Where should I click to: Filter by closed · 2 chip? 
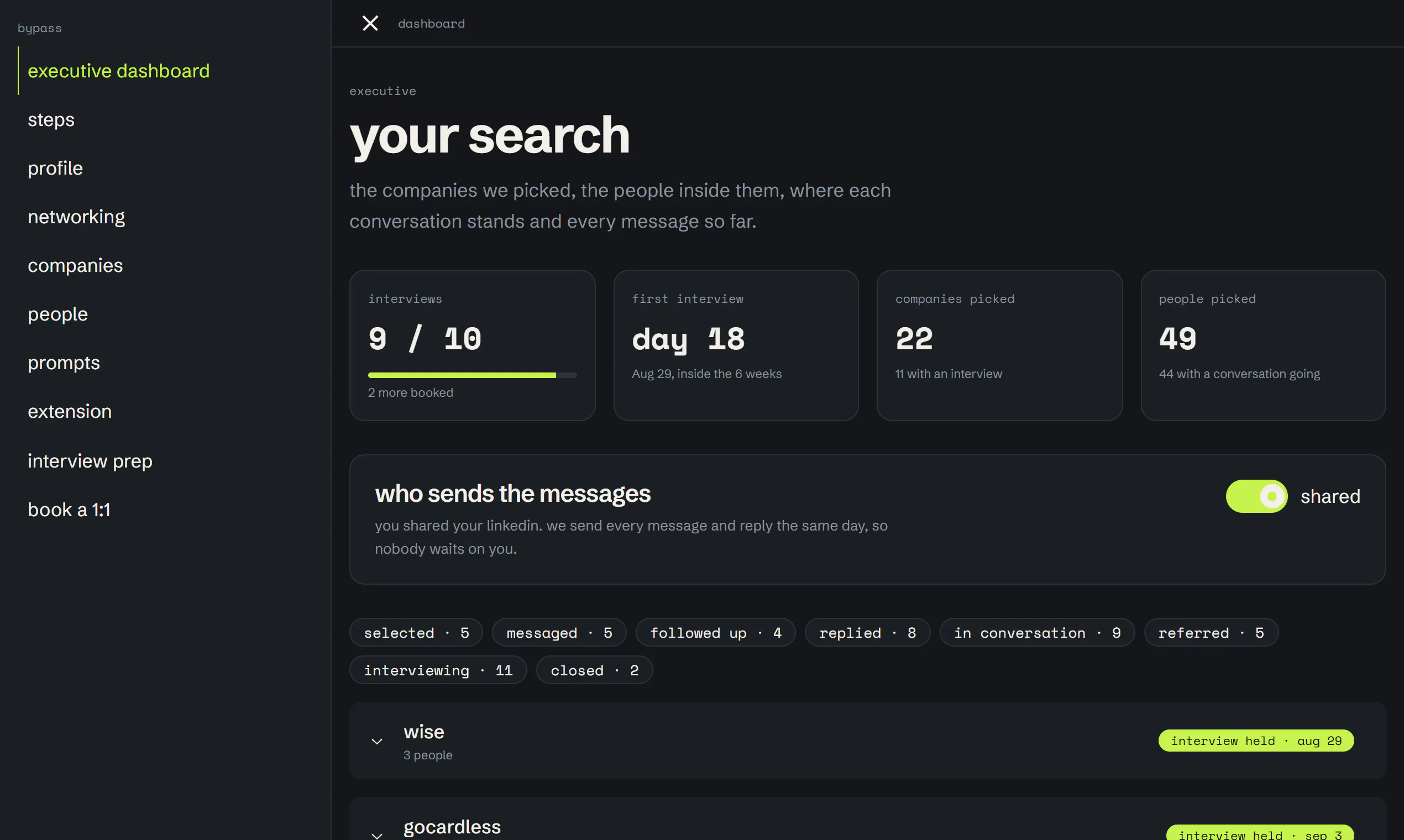pos(594,670)
